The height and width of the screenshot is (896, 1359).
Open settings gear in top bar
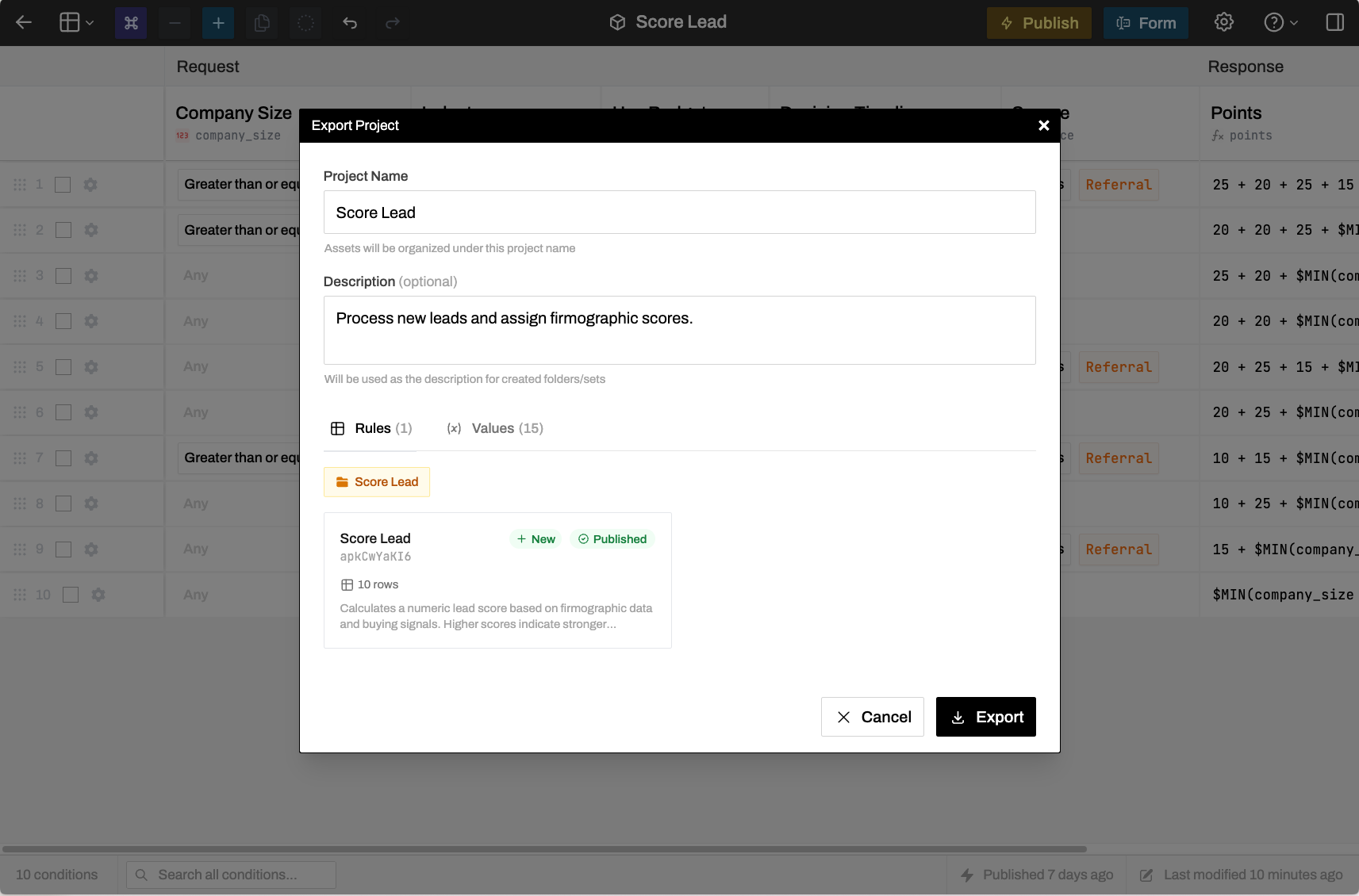tap(1224, 22)
